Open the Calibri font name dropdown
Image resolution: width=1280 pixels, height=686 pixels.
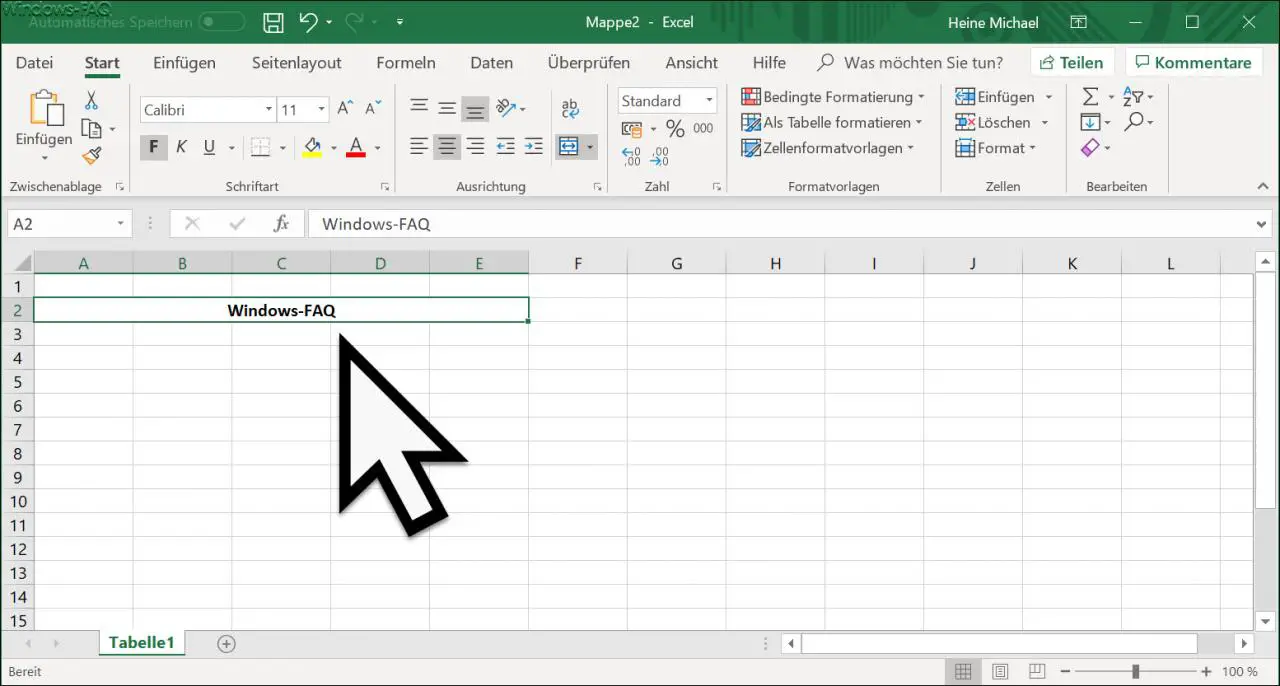pos(268,109)
